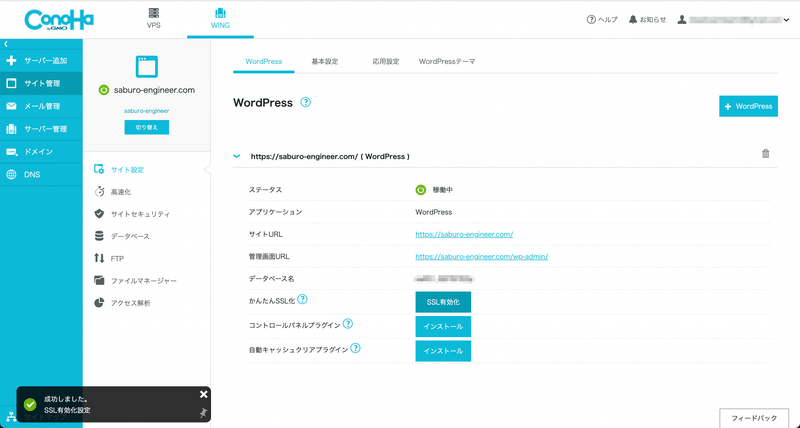The height and width of the screenshot is (428, 800).
Task: Click the plus icon for サーバー追加
Action: pyautogui.click(x=11, y=61)
